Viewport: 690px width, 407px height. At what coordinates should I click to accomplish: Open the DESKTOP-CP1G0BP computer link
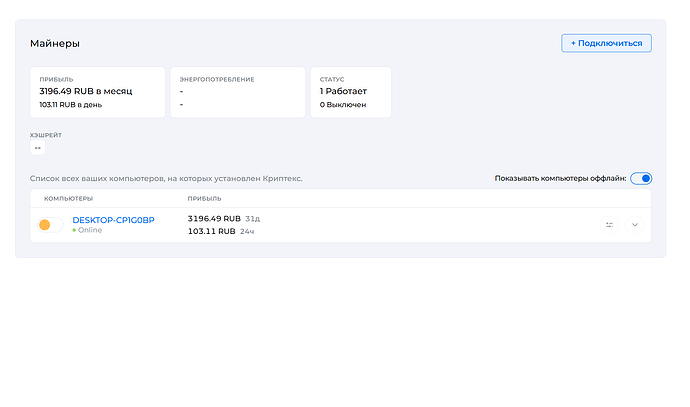[x=113, y=219]
